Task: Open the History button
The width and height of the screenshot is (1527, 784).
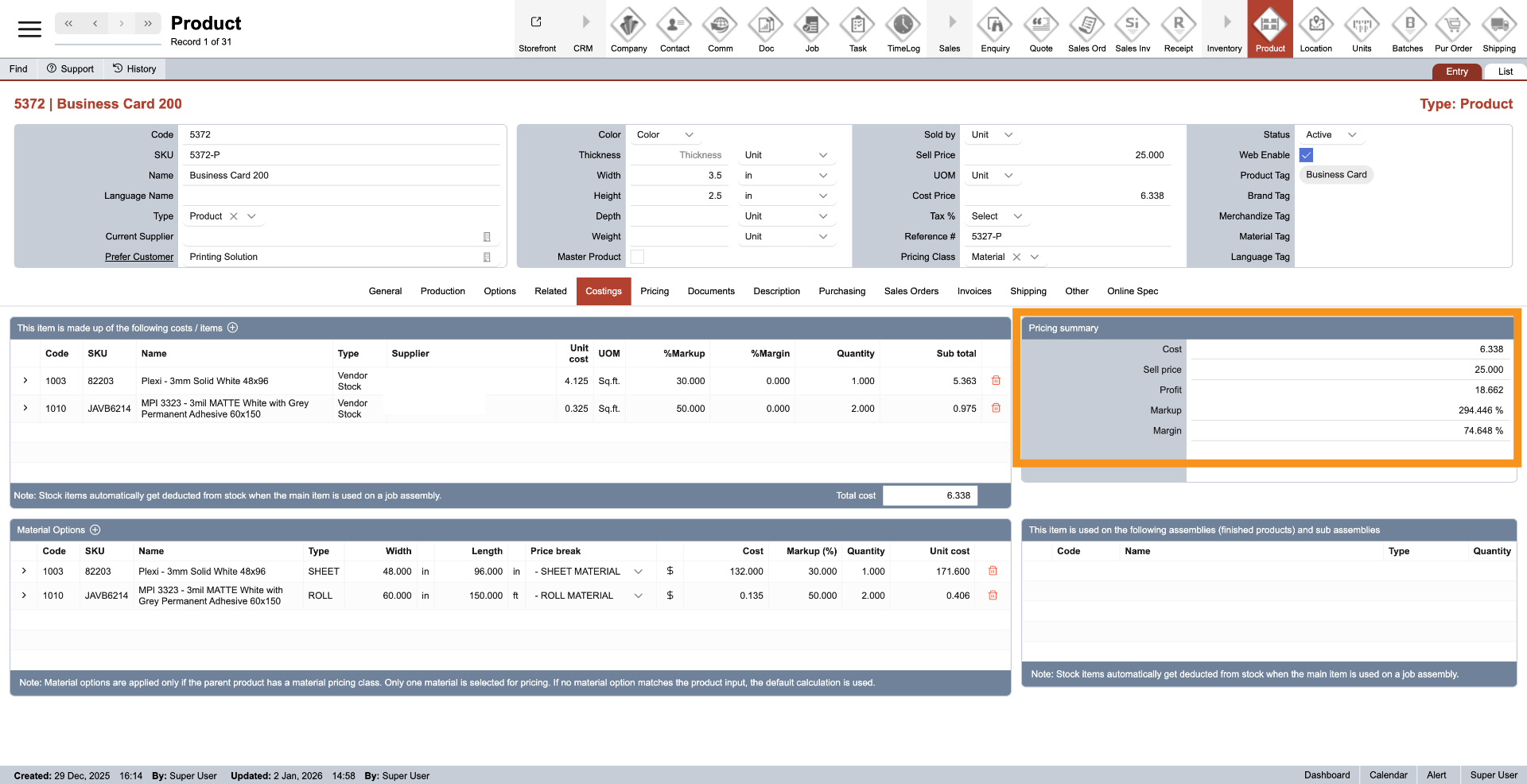Action: pyautogui.click(x=134, y=69)
